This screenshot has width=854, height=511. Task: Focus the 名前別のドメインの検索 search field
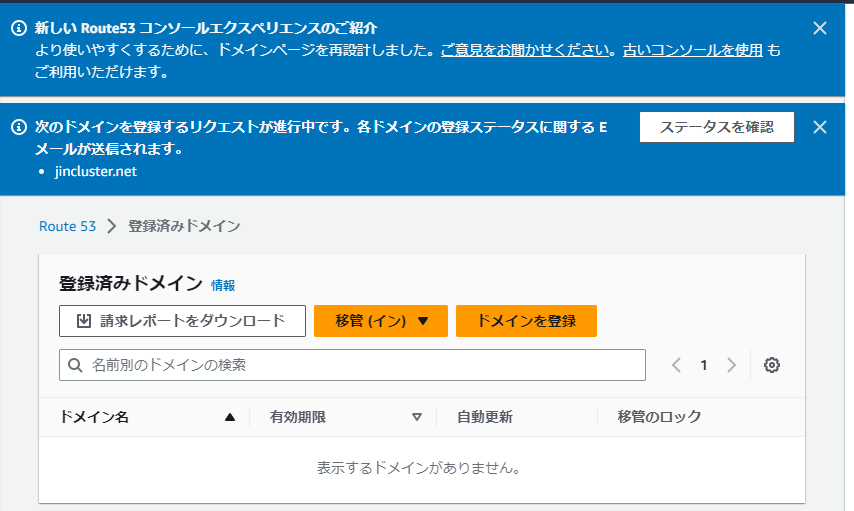click(x=360, y=365)
